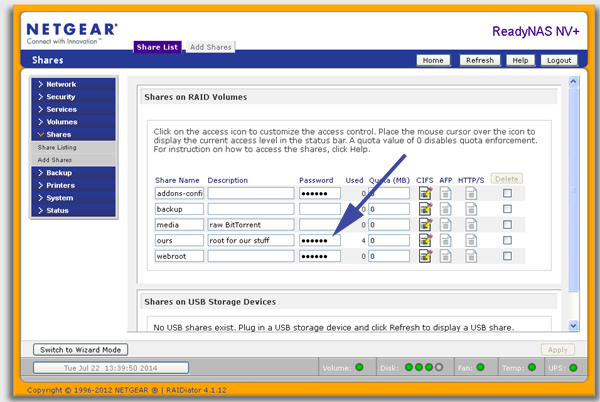600x402 pixels.
Task: Click the scrollbar down arrow
Action: click(572, 325)
